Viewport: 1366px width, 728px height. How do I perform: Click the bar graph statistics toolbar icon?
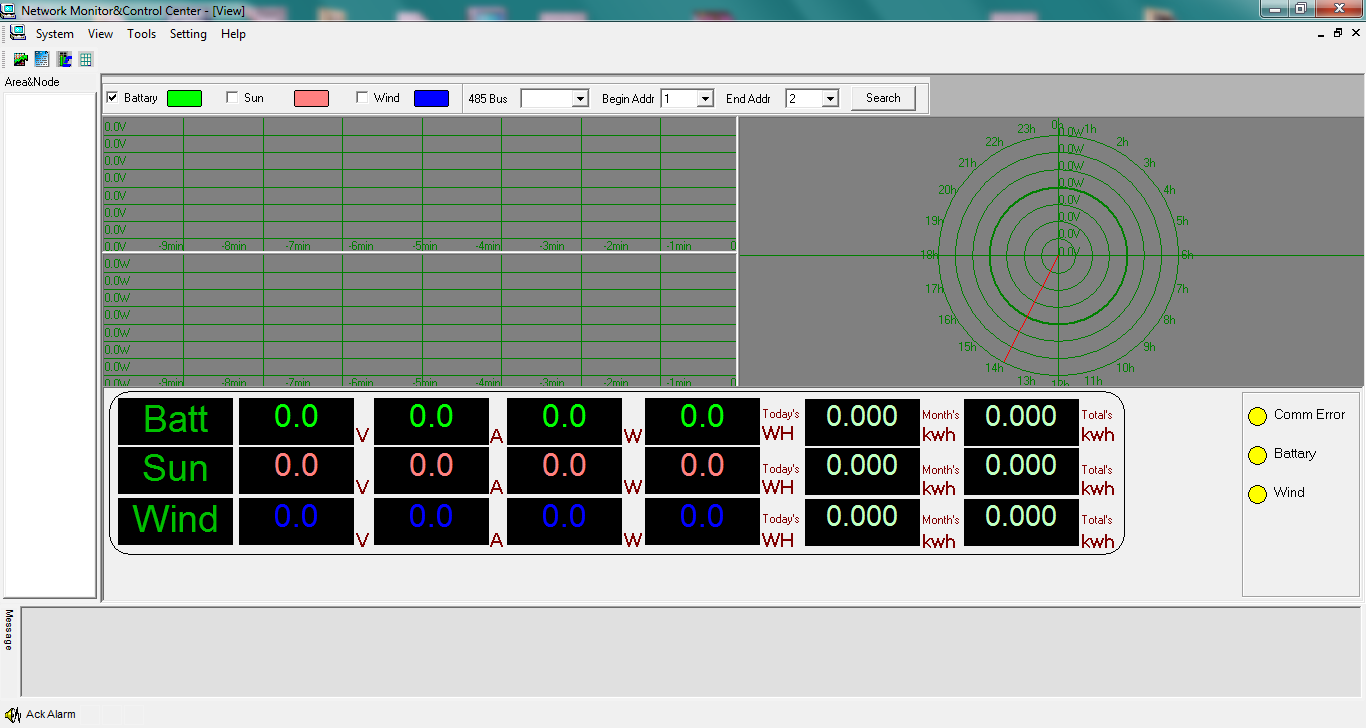[x=63, y=59]
